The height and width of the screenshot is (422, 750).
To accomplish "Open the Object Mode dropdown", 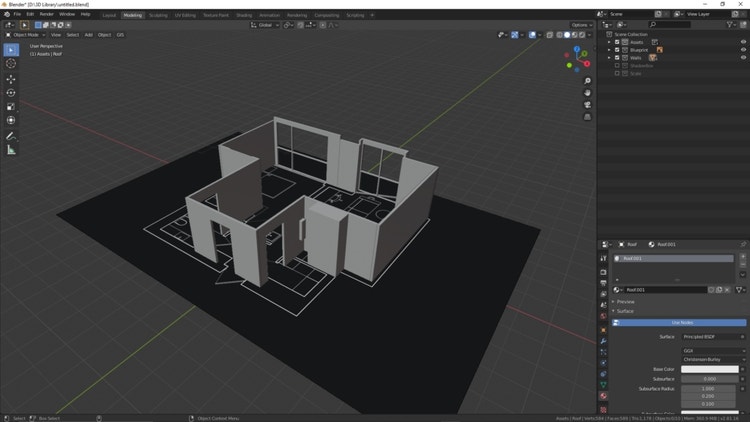I will 25,34.
